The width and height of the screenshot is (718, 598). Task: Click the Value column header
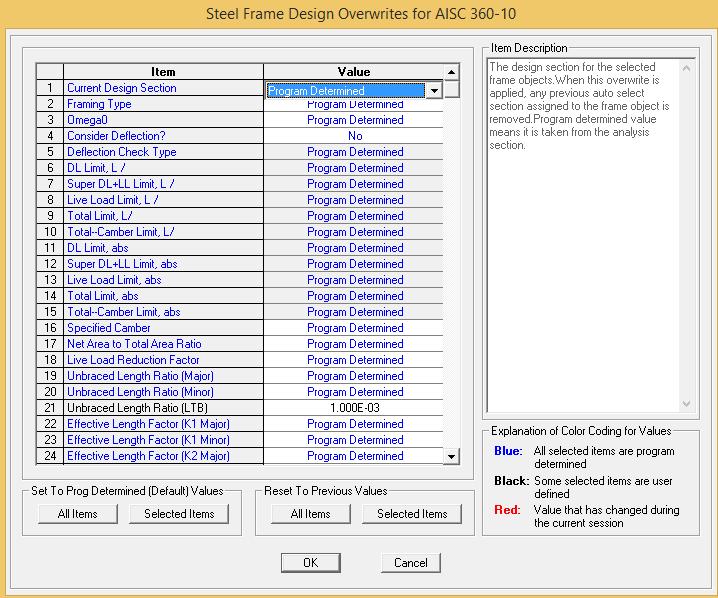[x=354, y=72]
